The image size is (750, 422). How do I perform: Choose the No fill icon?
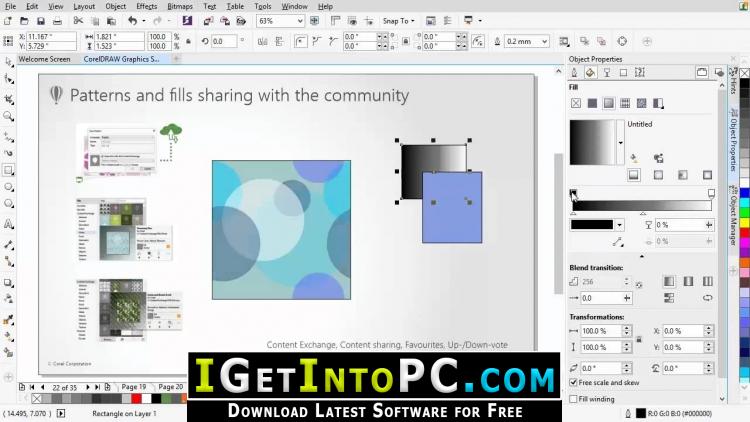pyautogui.click(x=576, y=103)
